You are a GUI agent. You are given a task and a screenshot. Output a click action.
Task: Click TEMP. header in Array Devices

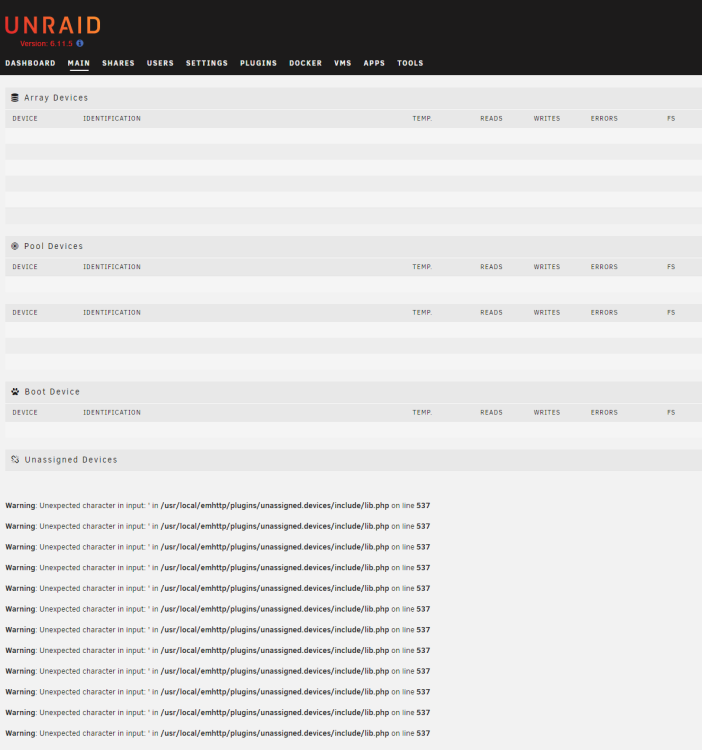(x=422, y=119)
